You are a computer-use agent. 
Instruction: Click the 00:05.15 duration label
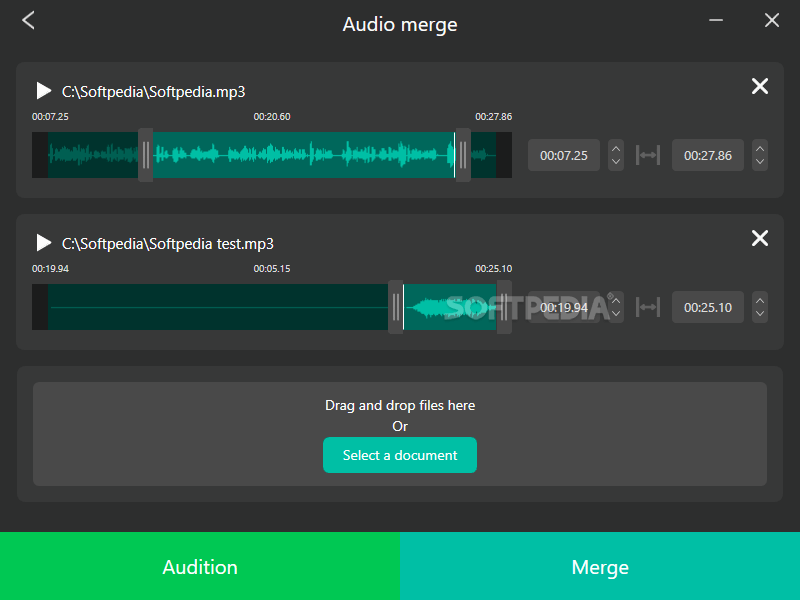[x=272, y=269]
